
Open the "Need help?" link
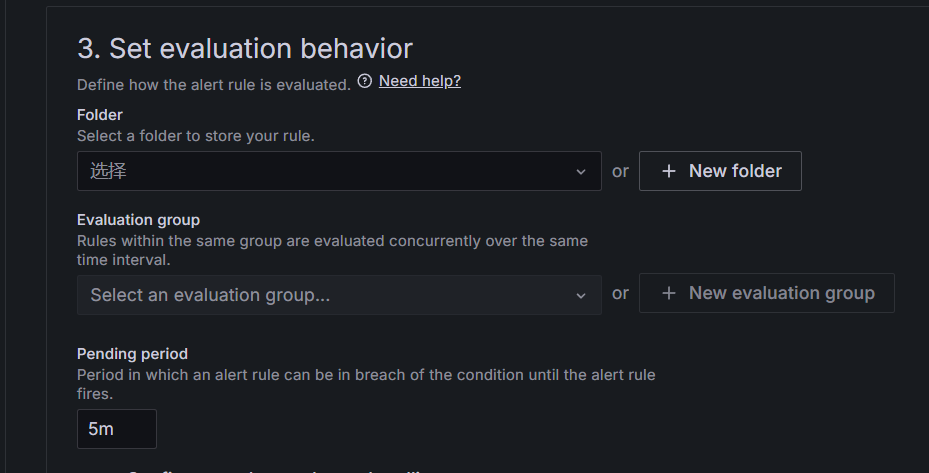pyautogui.click(x=419, y=81)
